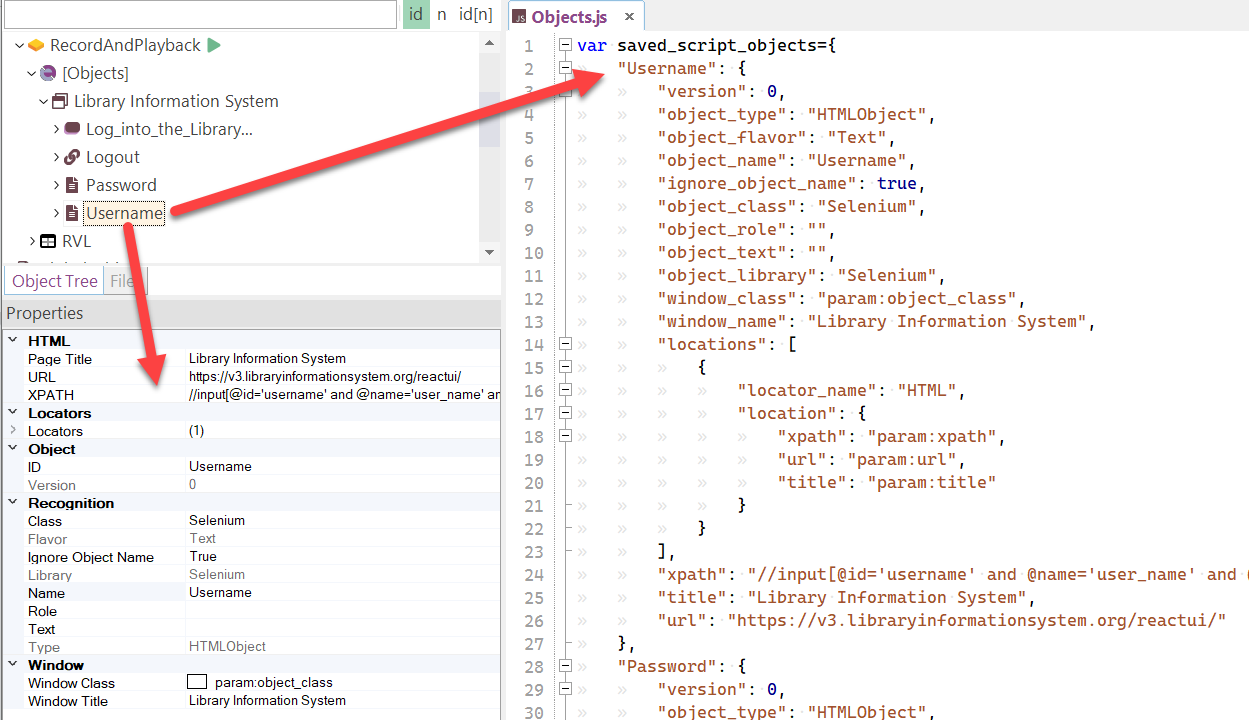The height and width of the screenshot is (720, 1249).
Task: Click the green play icon beside RecordAndPlayback
Action: [214, 45]
